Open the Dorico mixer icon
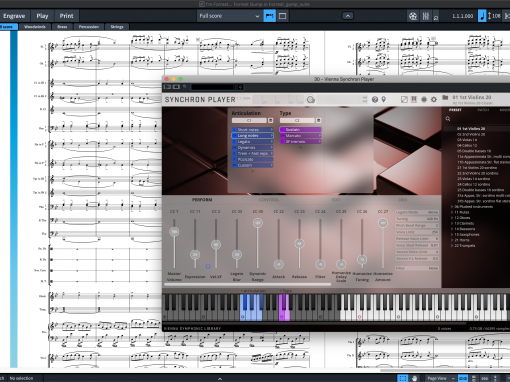 [426, 16]
